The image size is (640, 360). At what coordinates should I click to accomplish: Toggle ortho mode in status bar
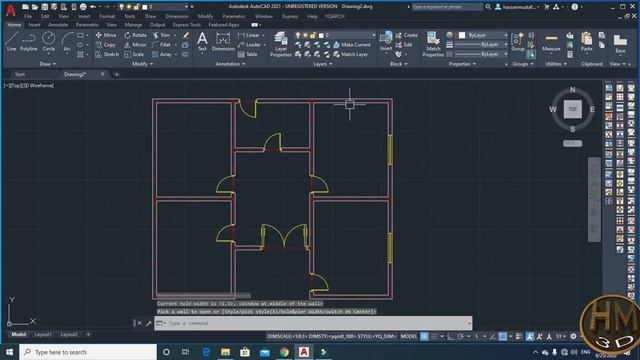451,336
